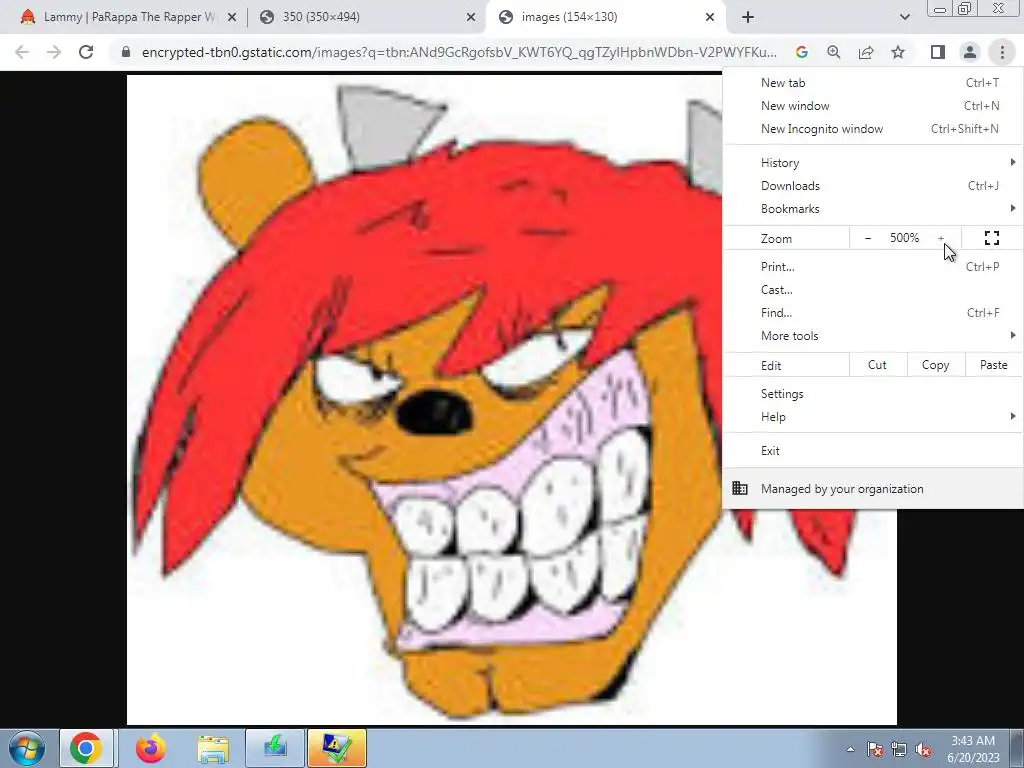Click the Google icon in address bar
Image resolution: width=1024 pixels, height=768 pixels.
pyautogui.click(x=802, y=52)
